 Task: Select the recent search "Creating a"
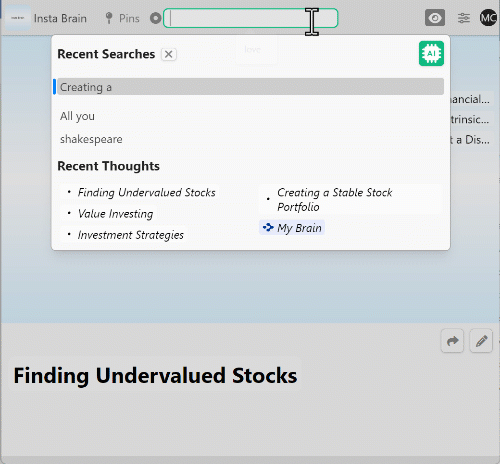coord(250,87)
